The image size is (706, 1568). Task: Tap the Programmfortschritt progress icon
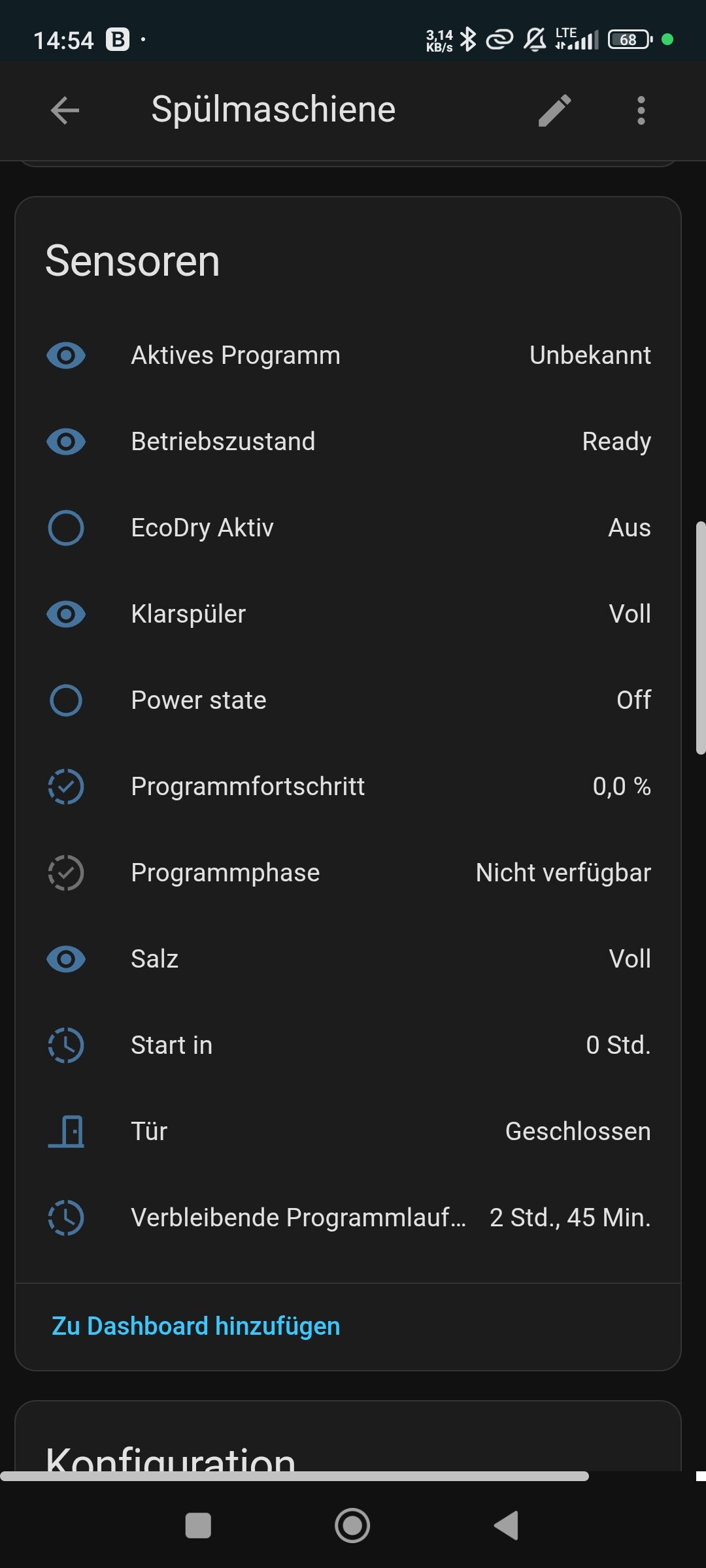[x=66, y=786]
